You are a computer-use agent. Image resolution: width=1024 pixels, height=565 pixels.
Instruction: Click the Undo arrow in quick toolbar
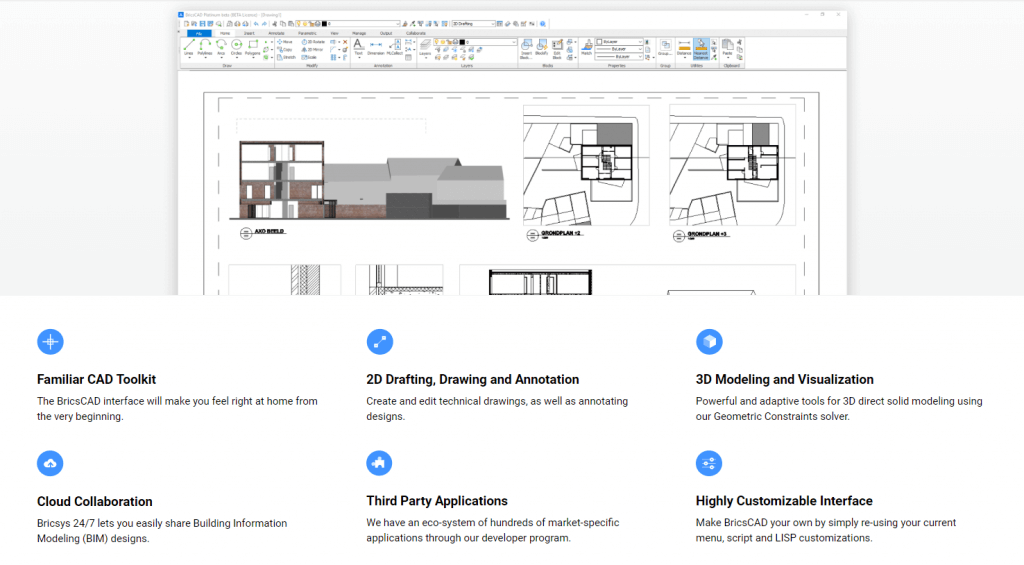pos(256,24)
